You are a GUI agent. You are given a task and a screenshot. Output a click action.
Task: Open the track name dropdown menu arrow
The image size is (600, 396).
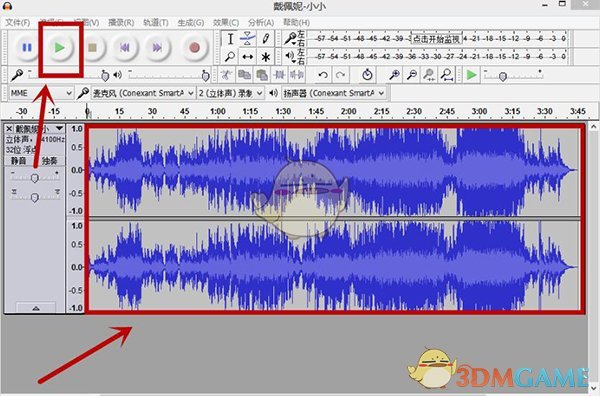59,128
